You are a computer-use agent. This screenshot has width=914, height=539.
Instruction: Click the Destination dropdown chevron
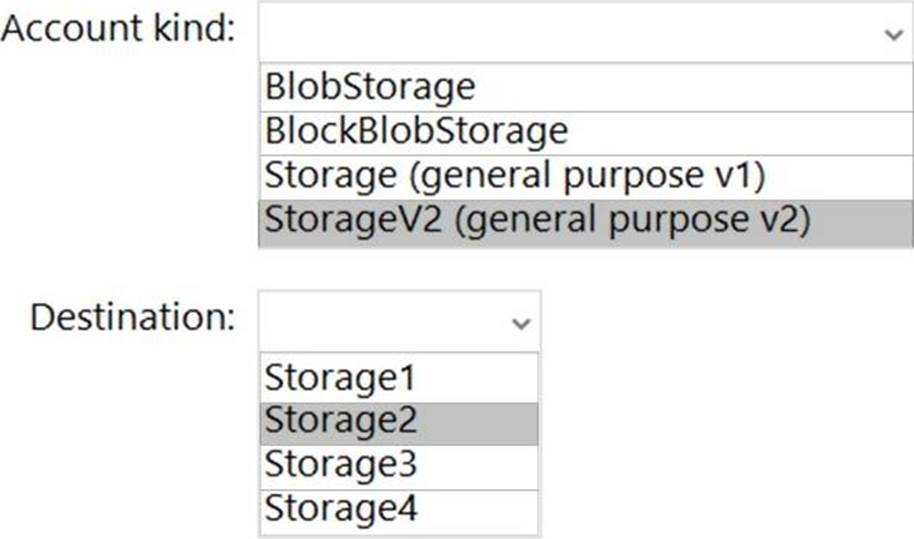[x=519, y=323]
